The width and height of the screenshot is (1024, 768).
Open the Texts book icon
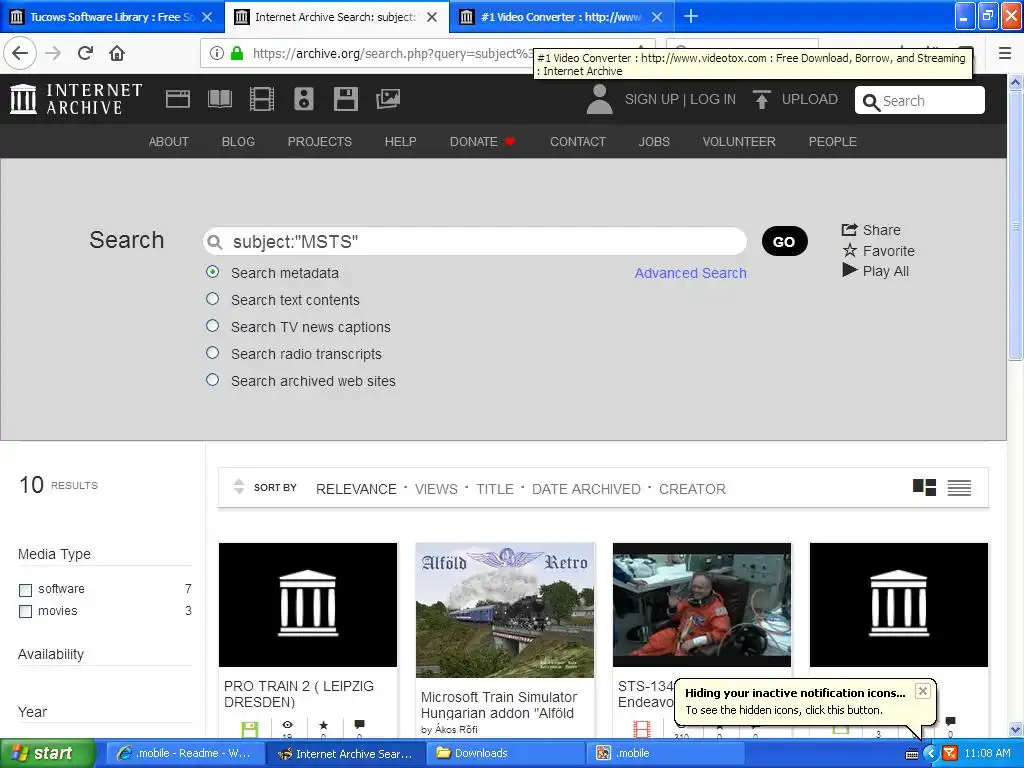coord(219,99)
